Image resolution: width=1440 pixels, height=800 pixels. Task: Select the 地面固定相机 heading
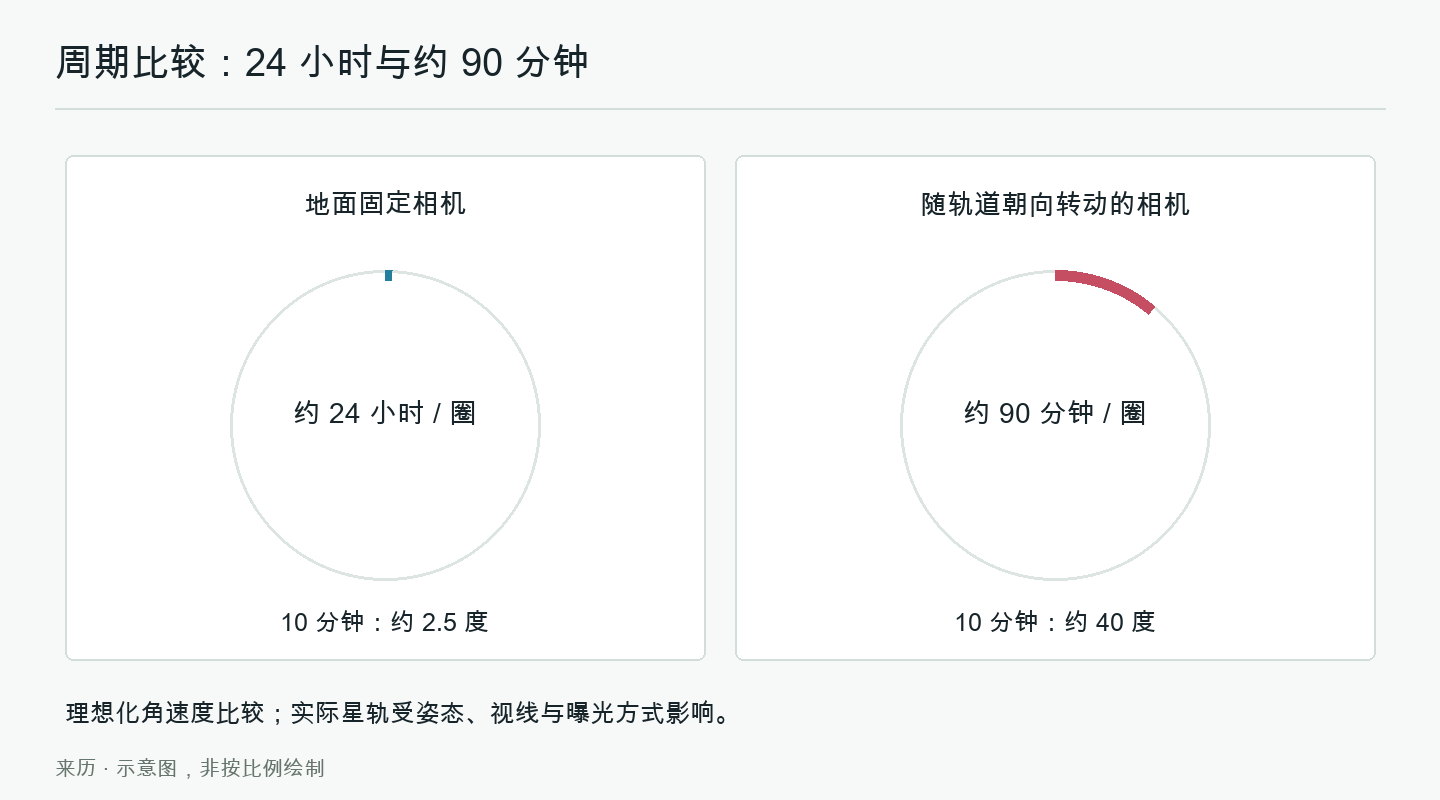tap(385, 204)
